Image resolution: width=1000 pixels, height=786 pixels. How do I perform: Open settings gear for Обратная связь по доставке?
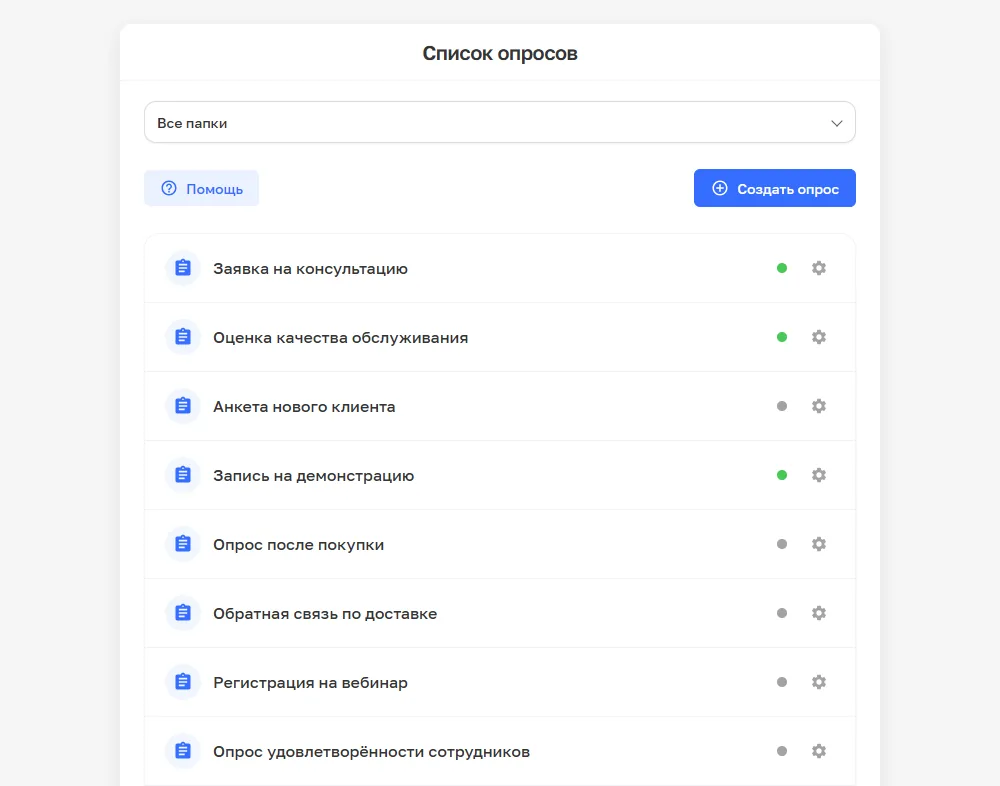click(819, 613)
